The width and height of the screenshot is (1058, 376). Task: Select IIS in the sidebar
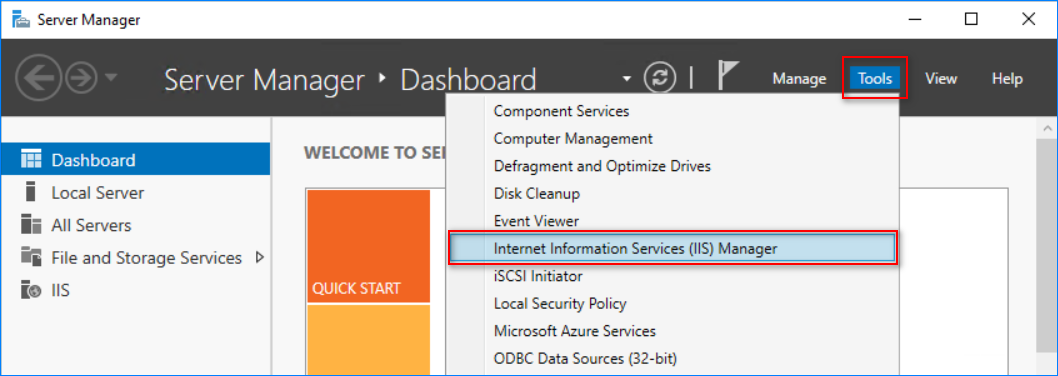coord(136,290)
